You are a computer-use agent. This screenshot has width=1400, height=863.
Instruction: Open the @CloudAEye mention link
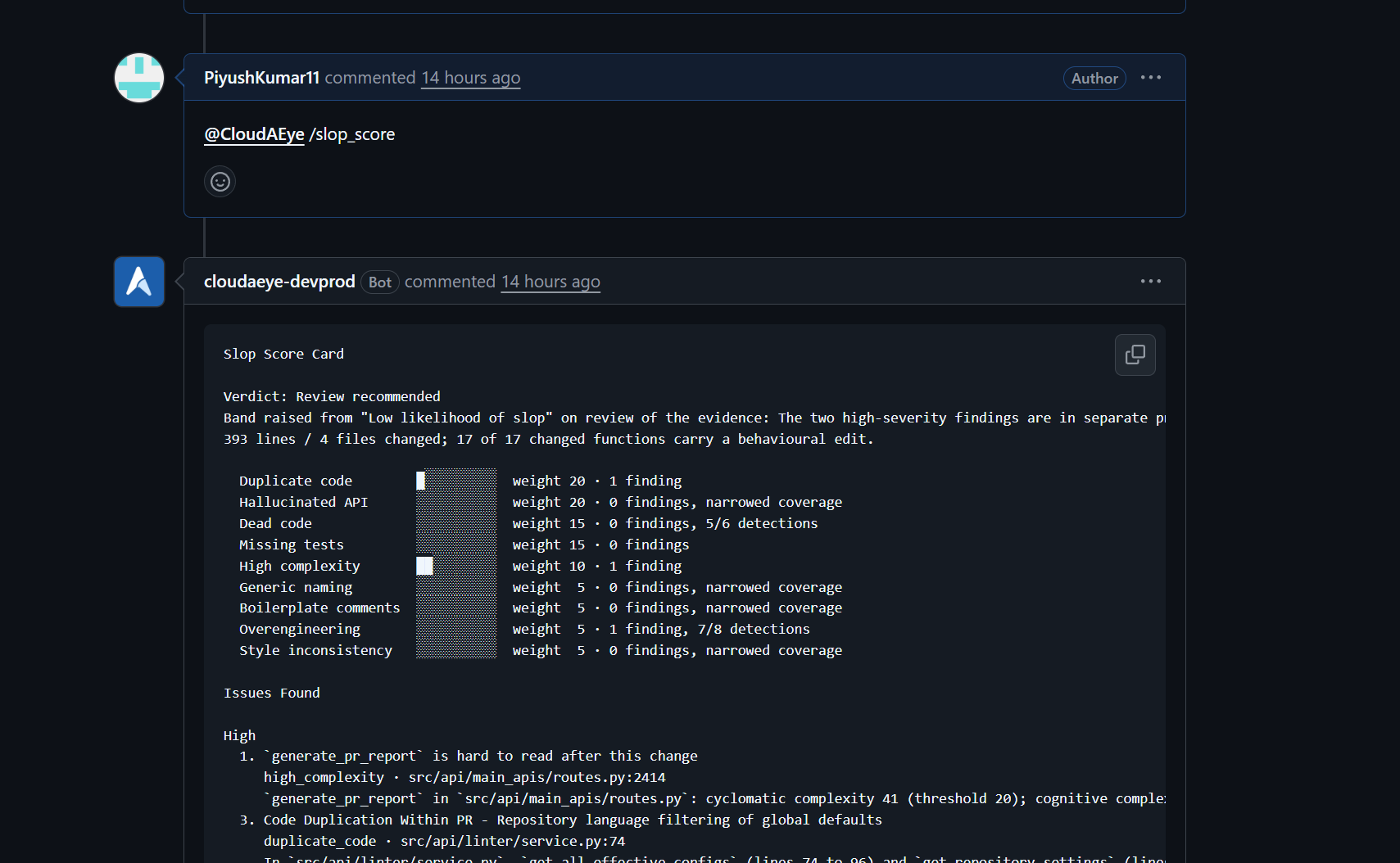254,134
